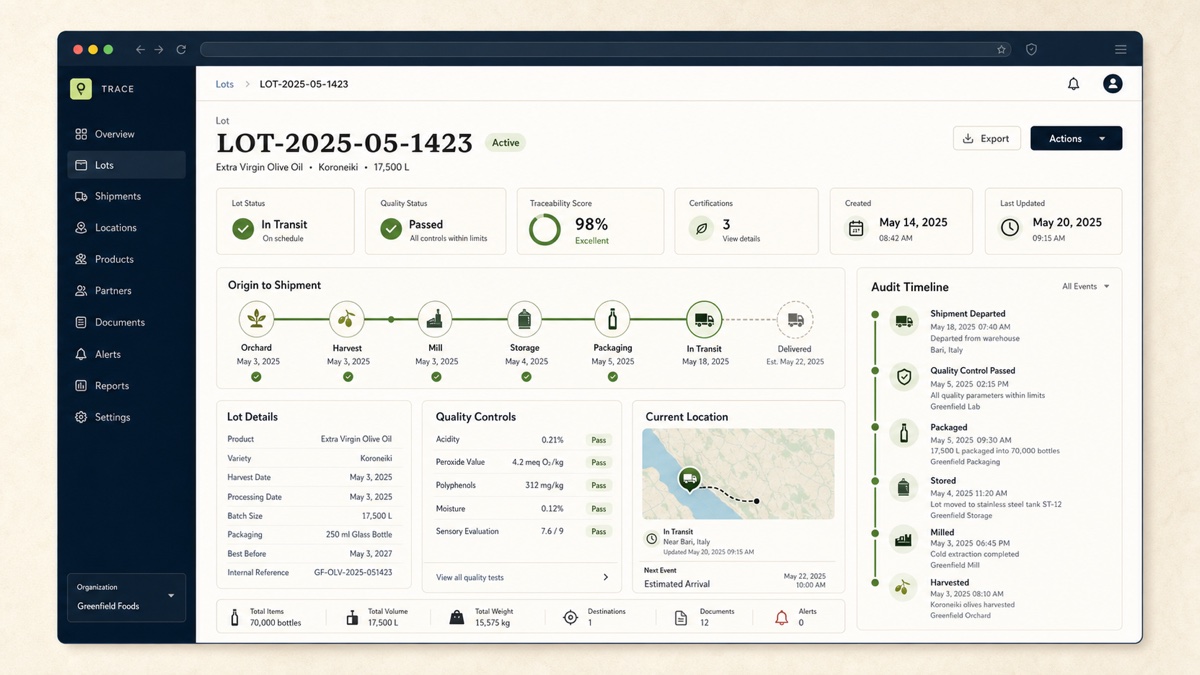Click the Harvested event olive icon
Screen dimensions: 1200x675
(x=904, y=589)
